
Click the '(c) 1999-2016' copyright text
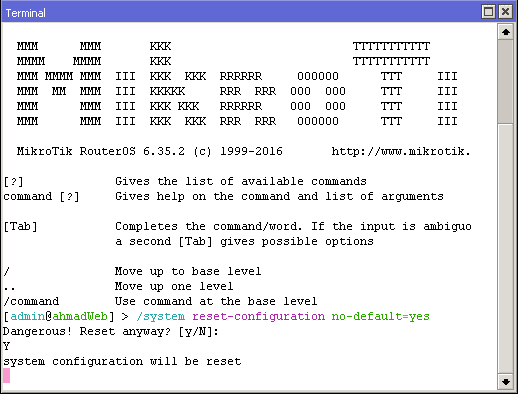pyautogui.click(x=238, y=152)
